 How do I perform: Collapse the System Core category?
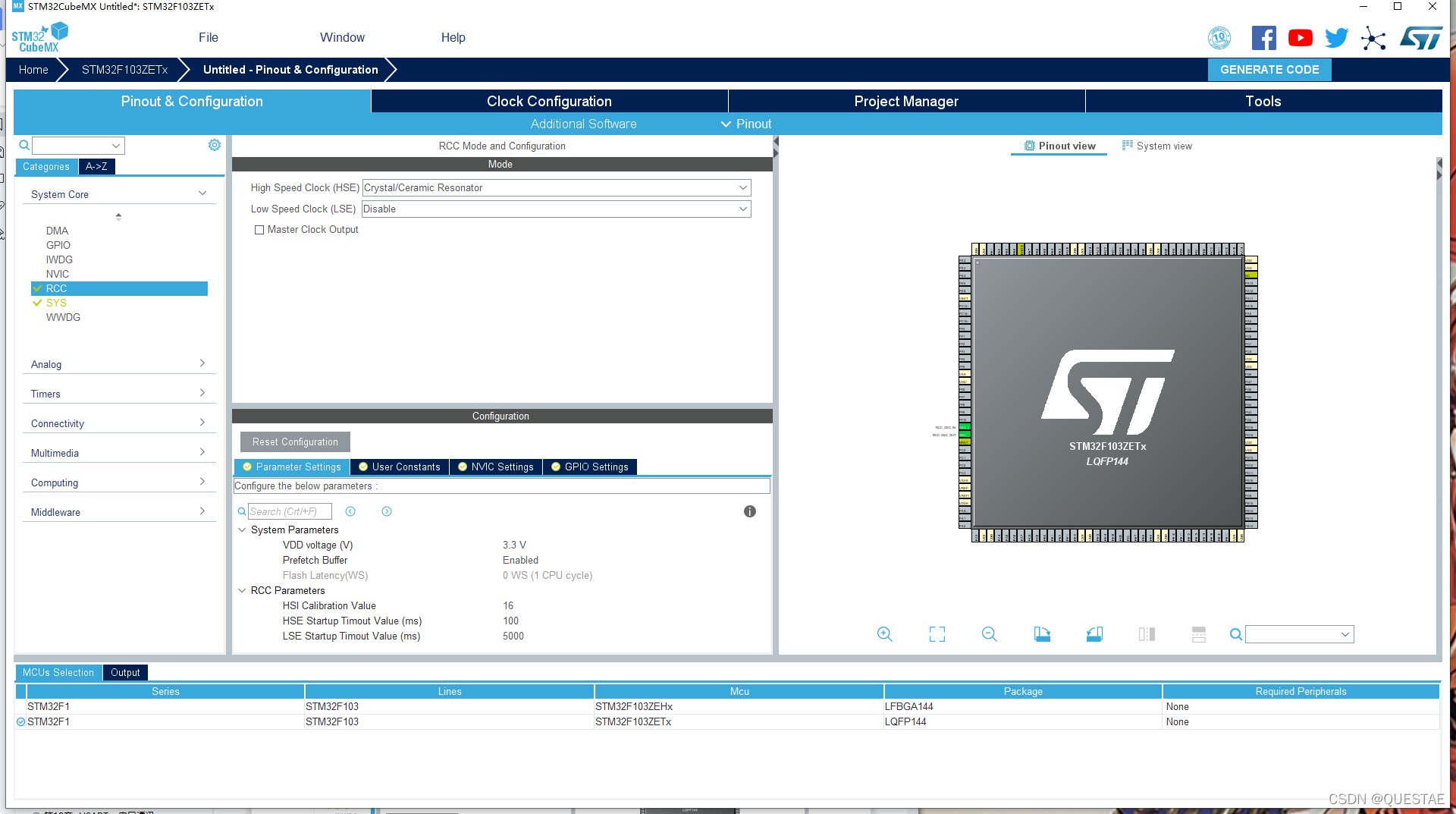pyautogui.click(x=118, y=194)
